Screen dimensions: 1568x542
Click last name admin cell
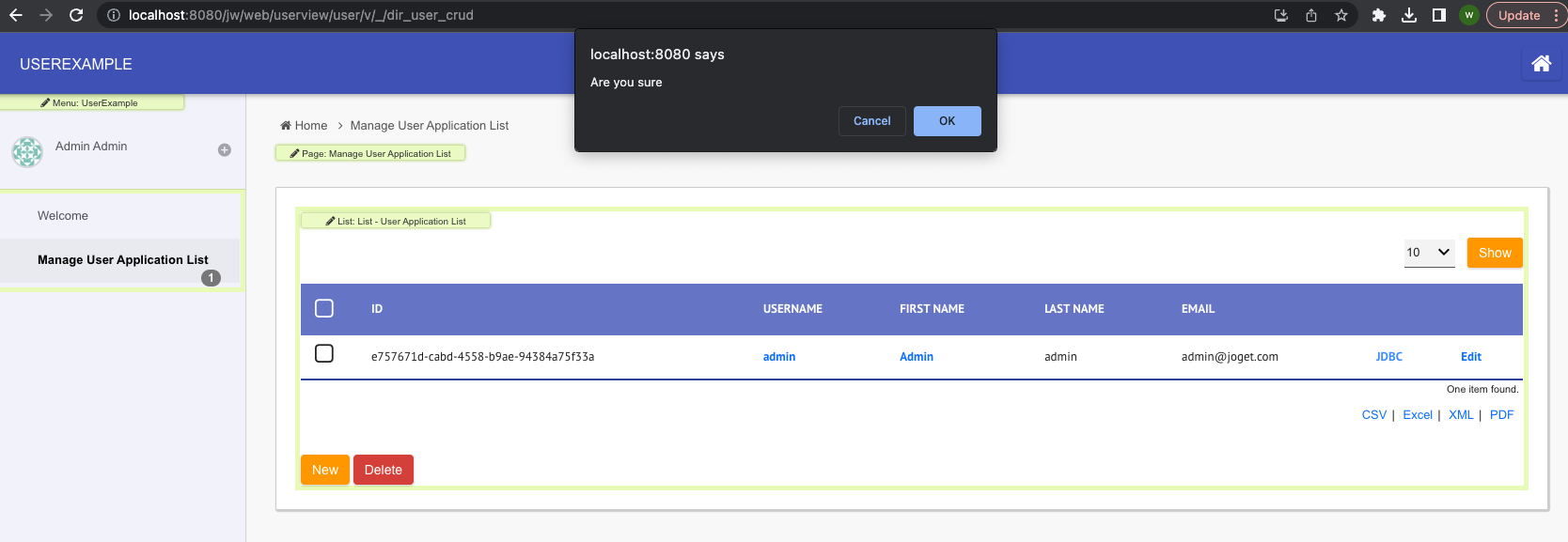pyautogui.click(x=1060, y=357)
